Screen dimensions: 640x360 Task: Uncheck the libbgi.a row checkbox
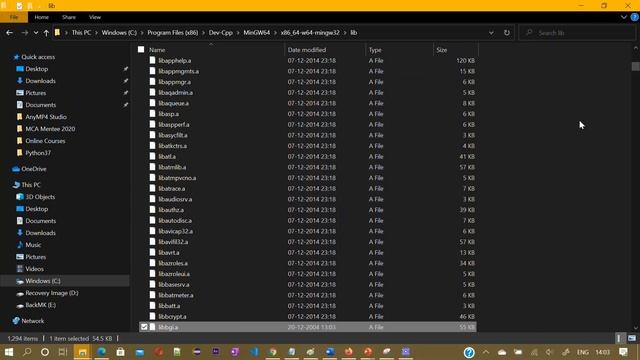(144, 327)
